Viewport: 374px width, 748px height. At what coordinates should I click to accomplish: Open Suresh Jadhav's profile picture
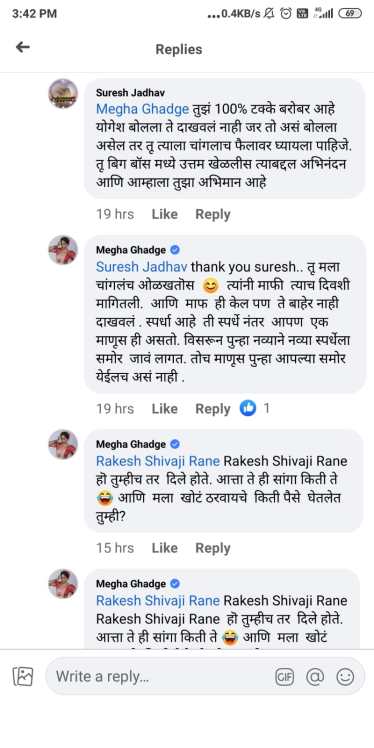click(63, 94)
